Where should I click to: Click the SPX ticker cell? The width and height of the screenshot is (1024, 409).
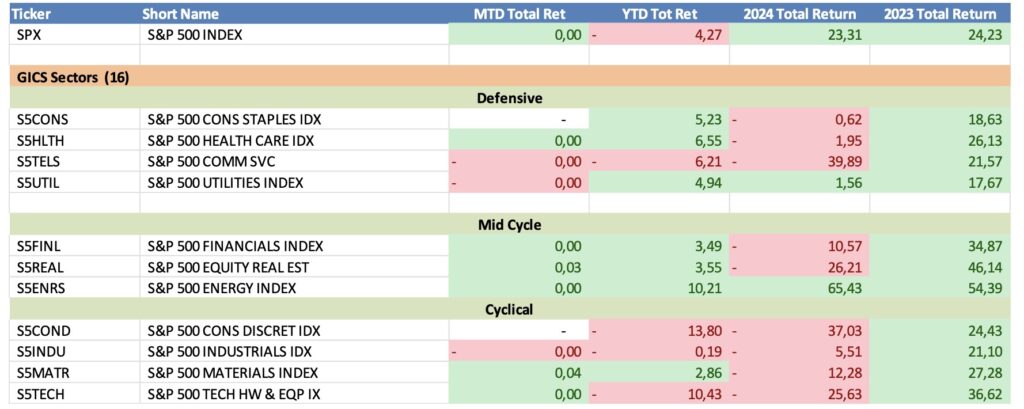[32, 35]
